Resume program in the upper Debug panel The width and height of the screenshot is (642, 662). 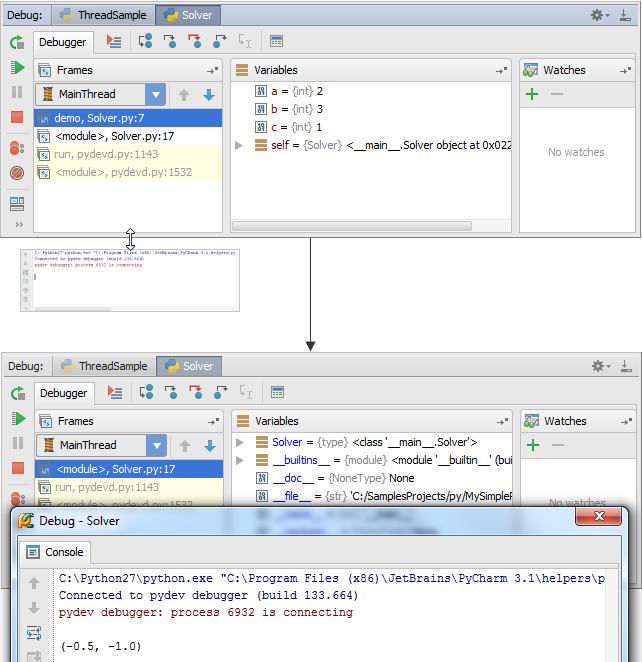point(17,68)
